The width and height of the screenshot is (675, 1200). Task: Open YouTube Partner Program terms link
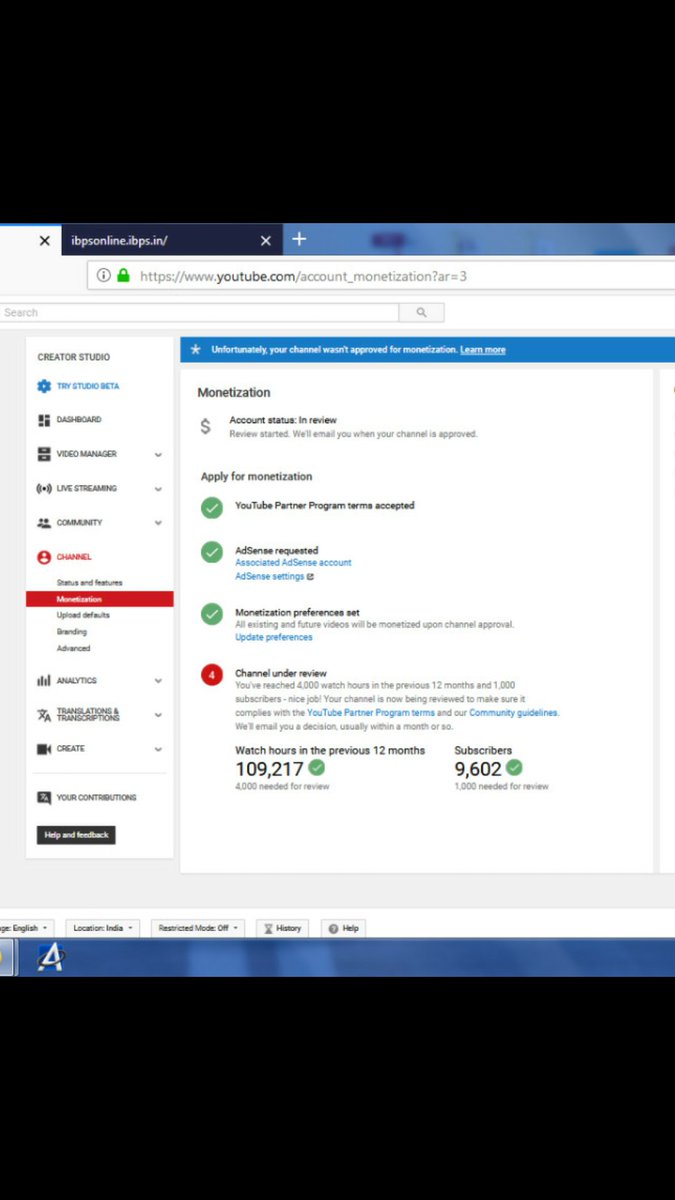tap(371, 713)
